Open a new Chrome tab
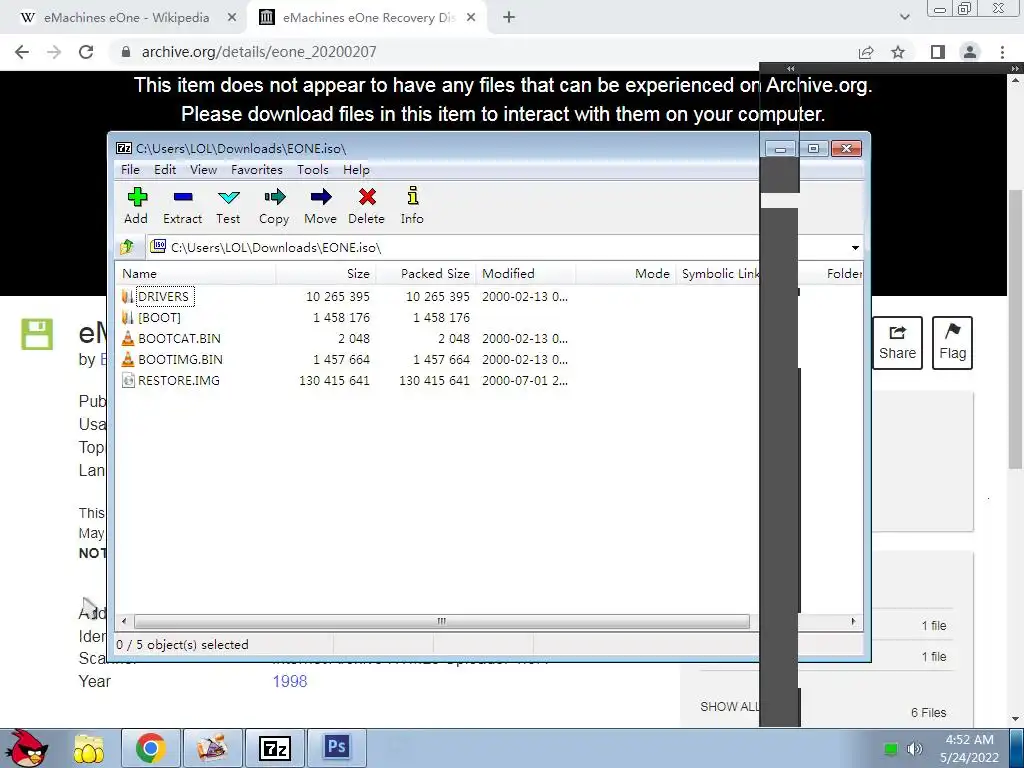This screenshot has width=1024, height=768. point(509,18)
